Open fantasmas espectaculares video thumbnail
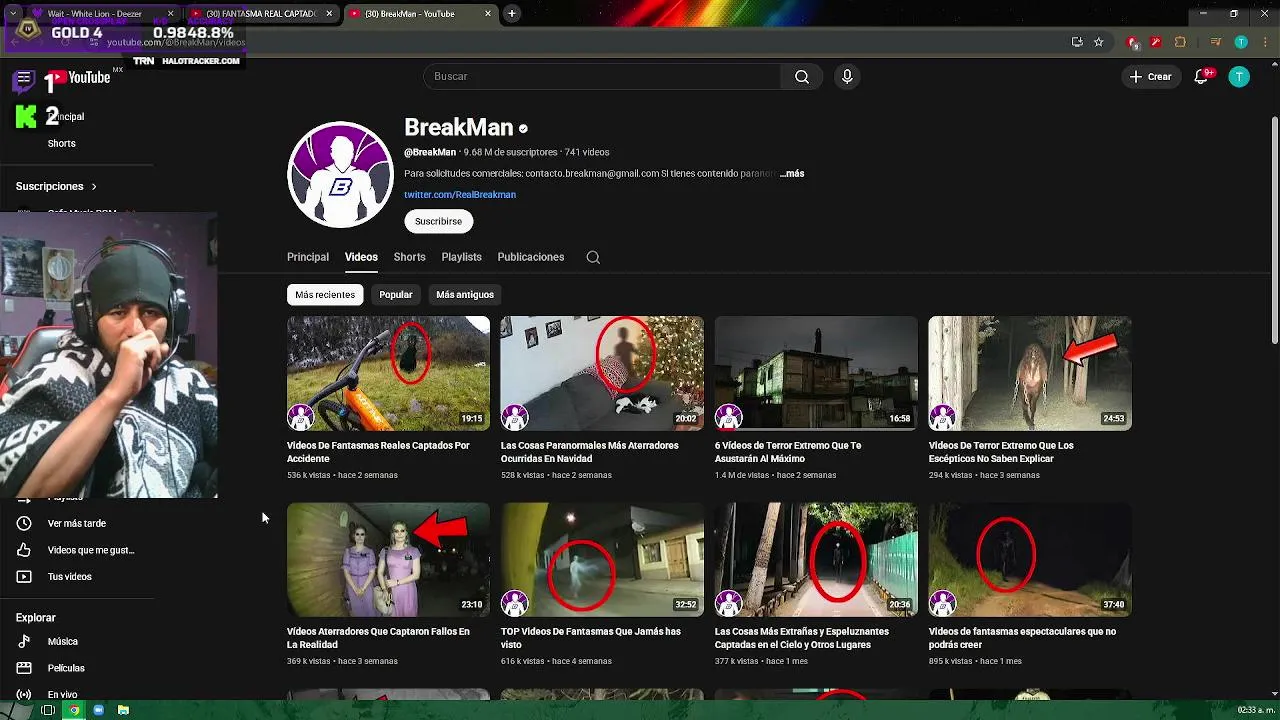The height and width of the screenshot is (720, 1280). click(x=1030, y=560)
